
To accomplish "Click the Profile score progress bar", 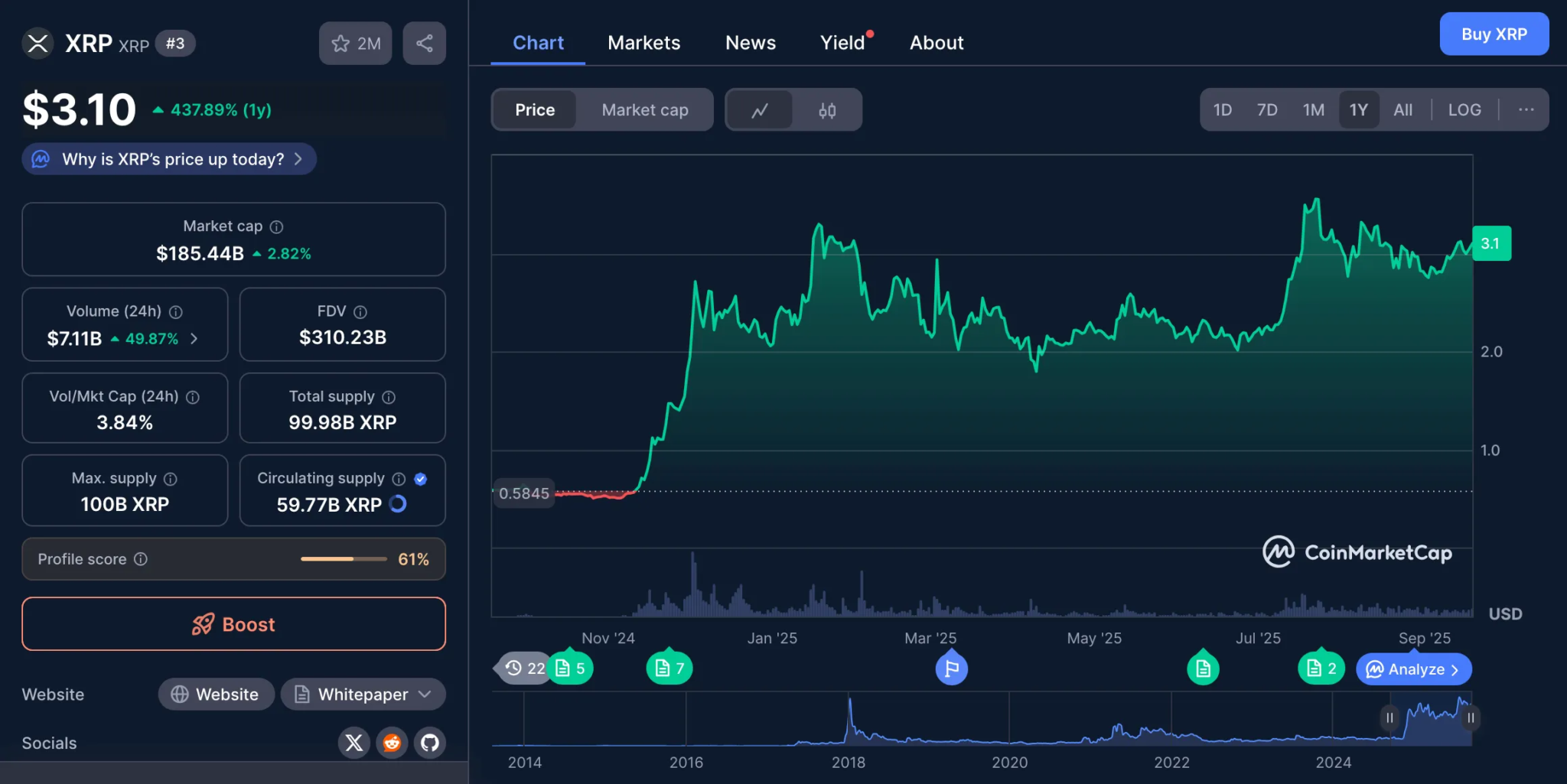I will point(344,559).
